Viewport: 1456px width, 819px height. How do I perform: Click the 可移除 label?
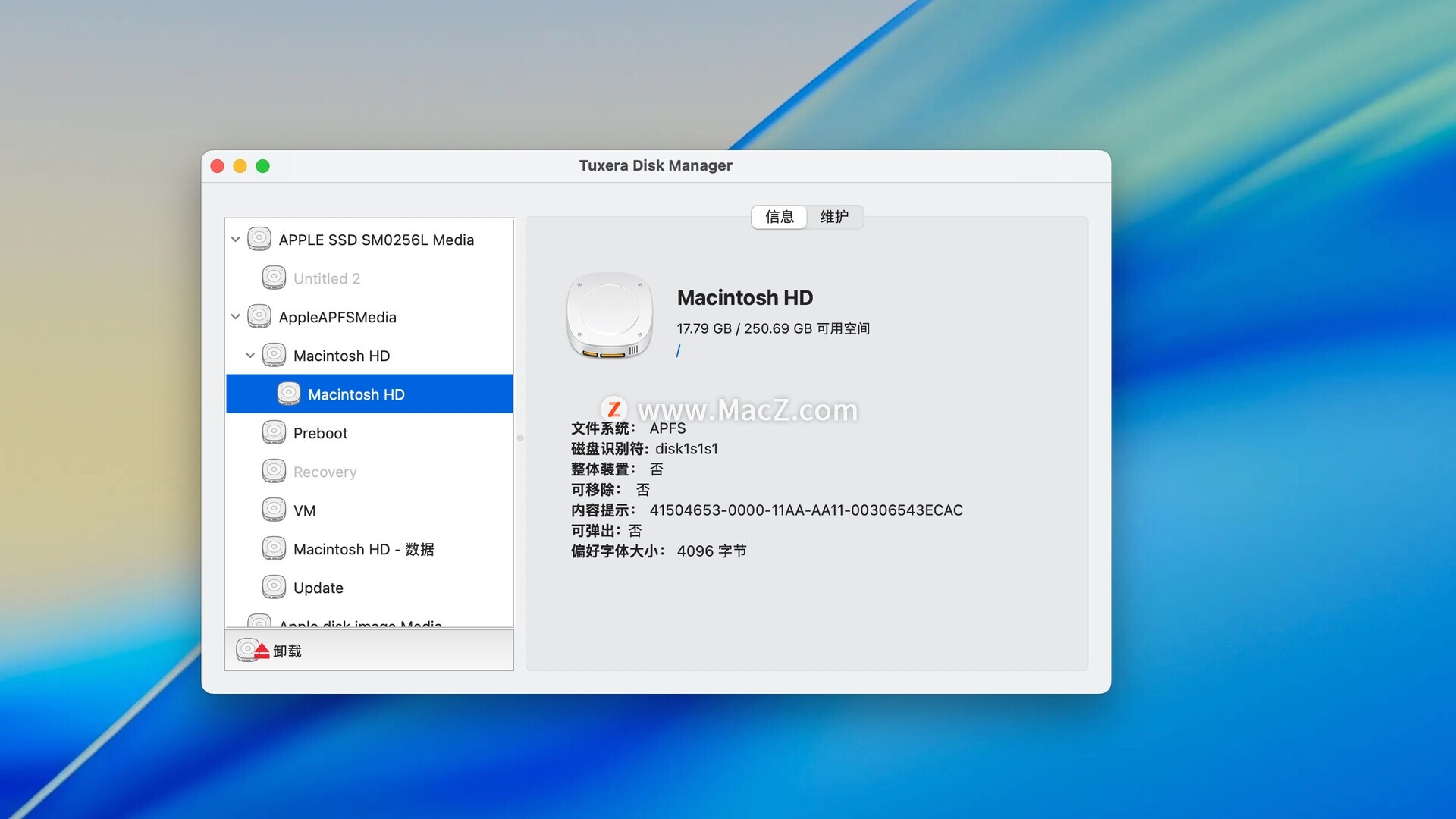(596, 490)
